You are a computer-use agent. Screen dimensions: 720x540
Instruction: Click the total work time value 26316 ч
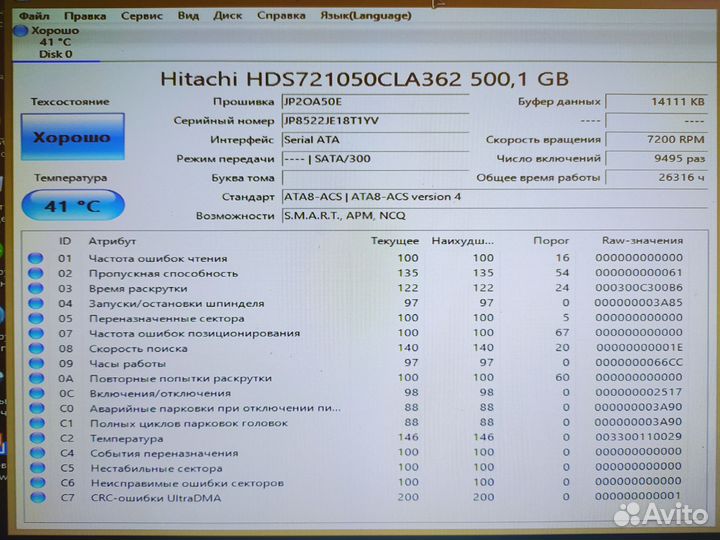click(657, 177)
